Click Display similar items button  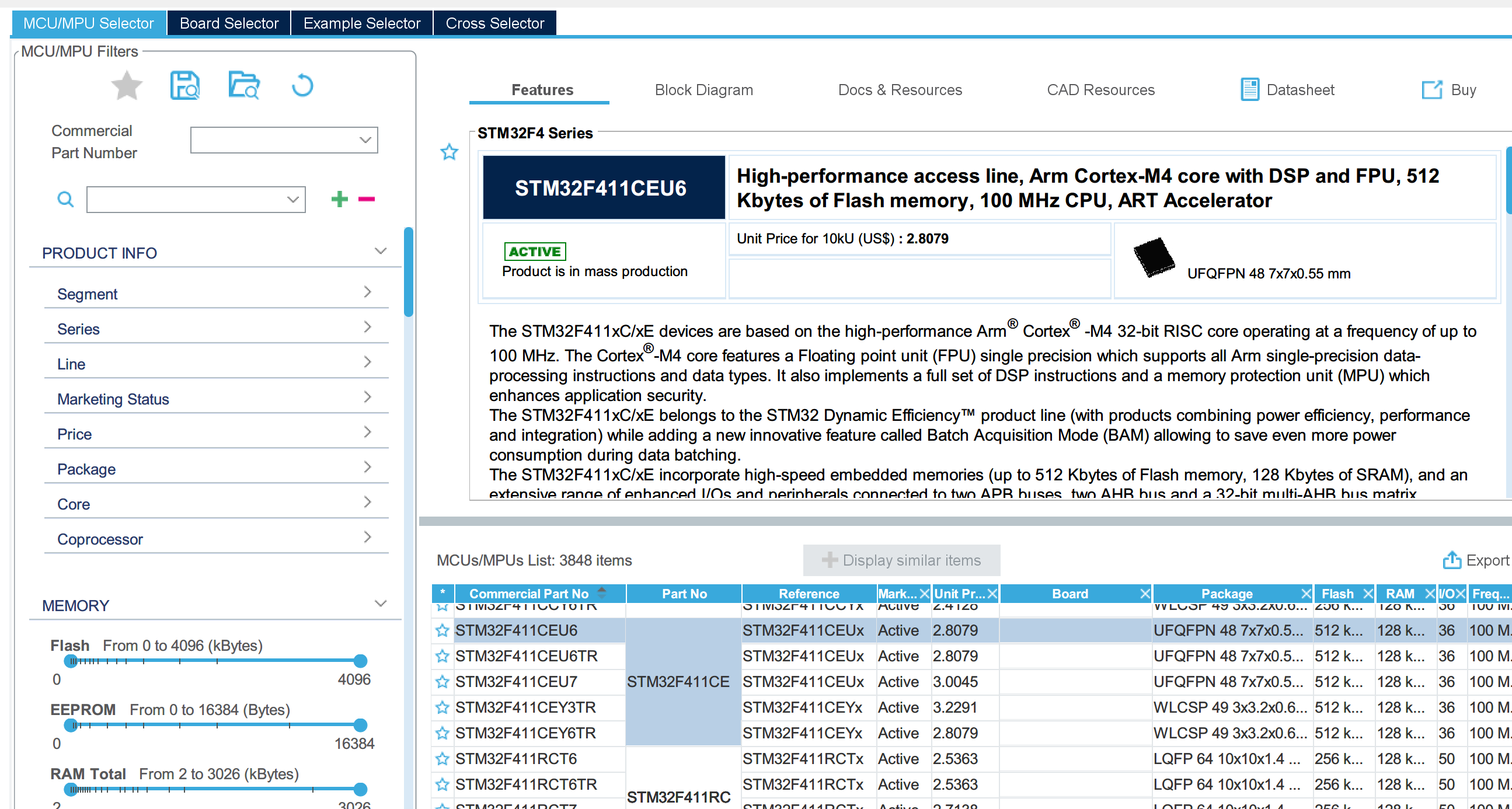(x=901, y=560)
